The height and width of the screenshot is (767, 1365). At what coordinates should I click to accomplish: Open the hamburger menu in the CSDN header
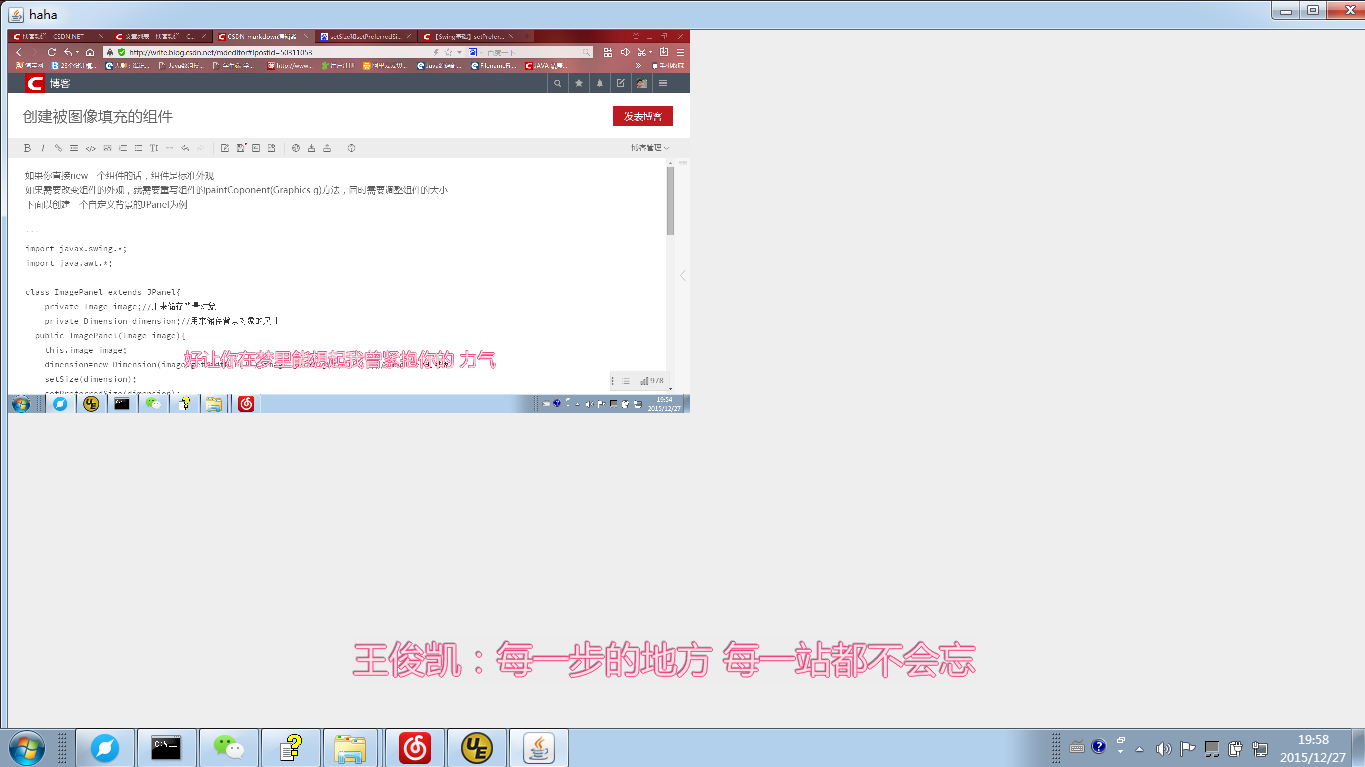pyautogui.click(x=662, y=83)
